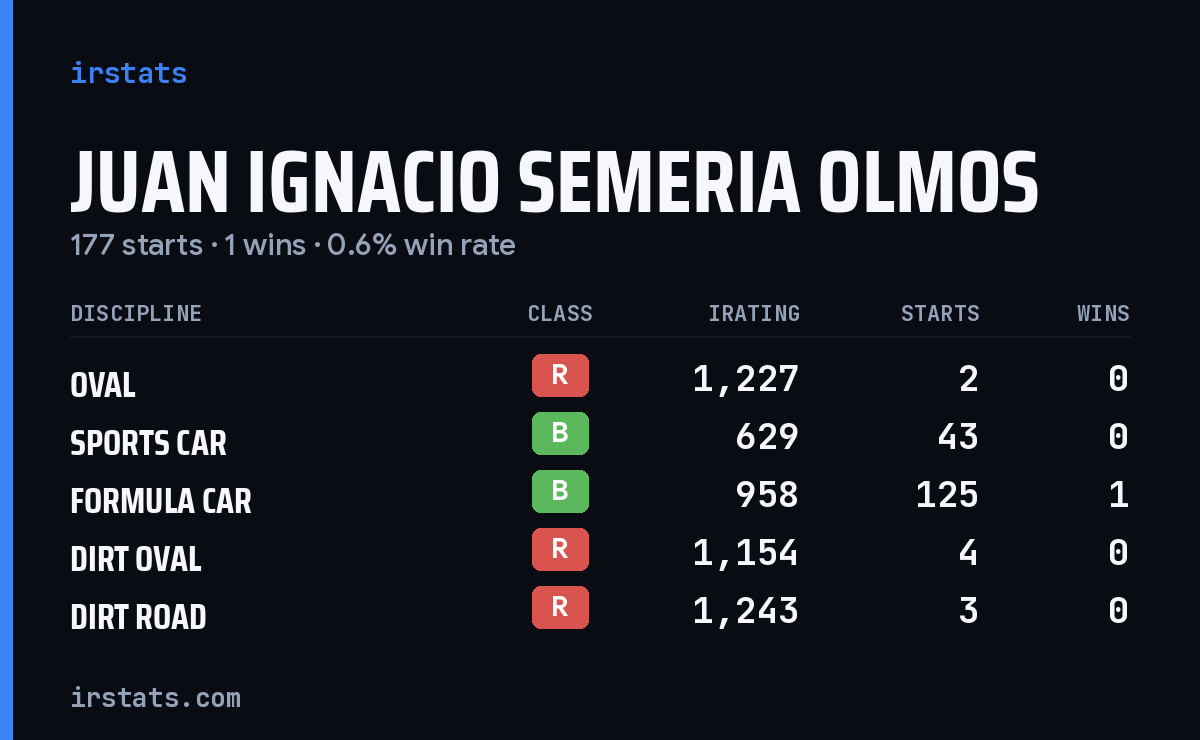
Task: Sort by the WINS column header
Action: (x=1103, y=314)
